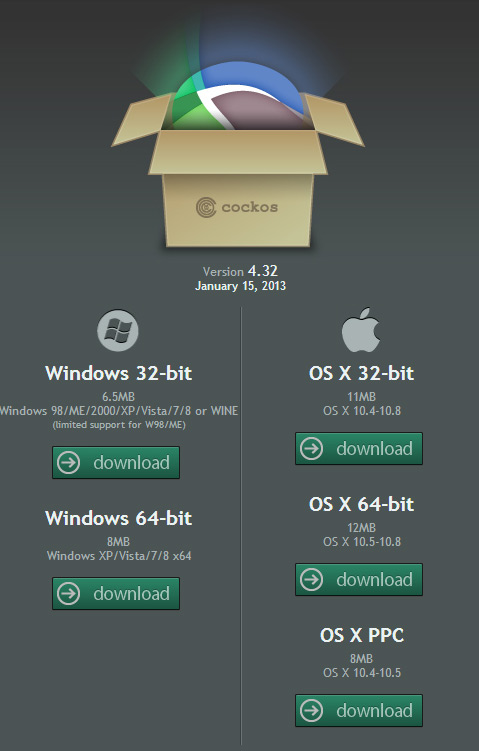Download the Windows 32-bit installer

(x=116, y=463)
